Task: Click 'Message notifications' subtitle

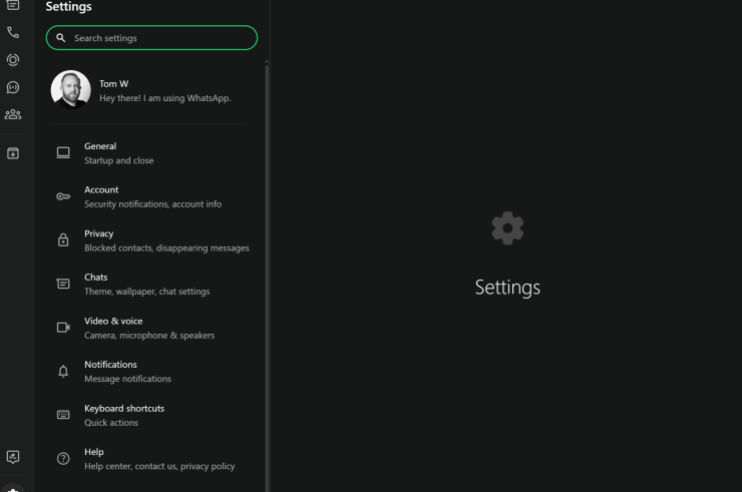Action: 128,379
